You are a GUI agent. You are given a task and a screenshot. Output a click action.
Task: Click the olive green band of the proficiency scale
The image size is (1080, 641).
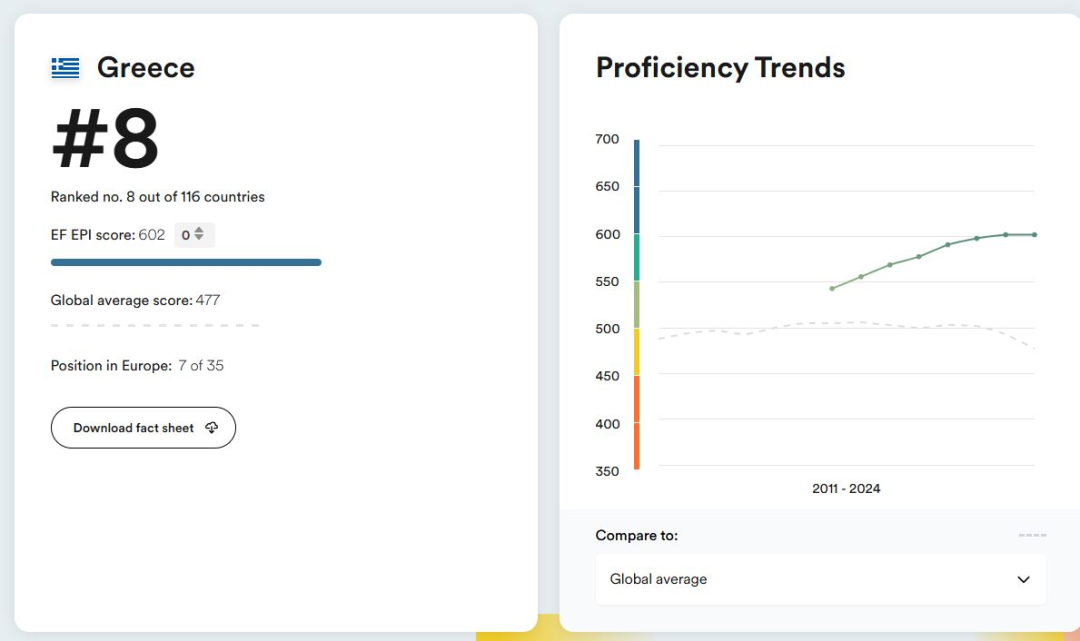[636, 304]
